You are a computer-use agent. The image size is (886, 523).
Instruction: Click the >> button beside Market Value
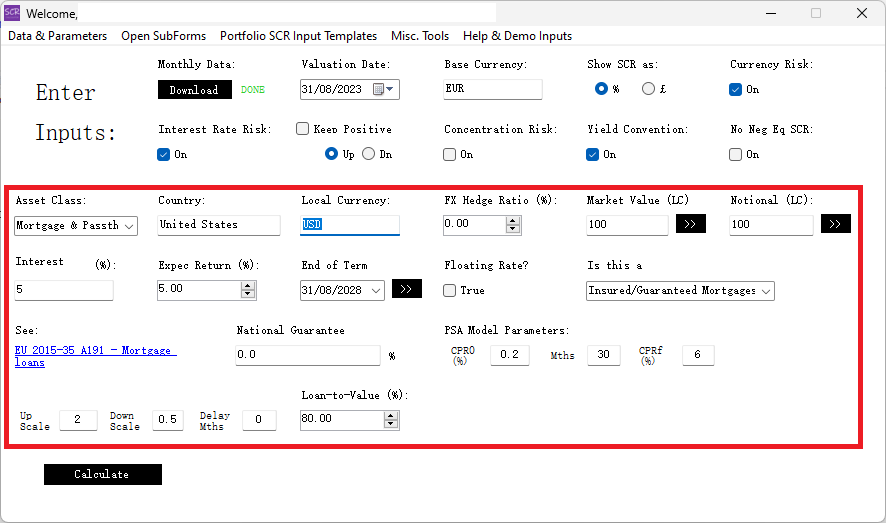(690, 224)
